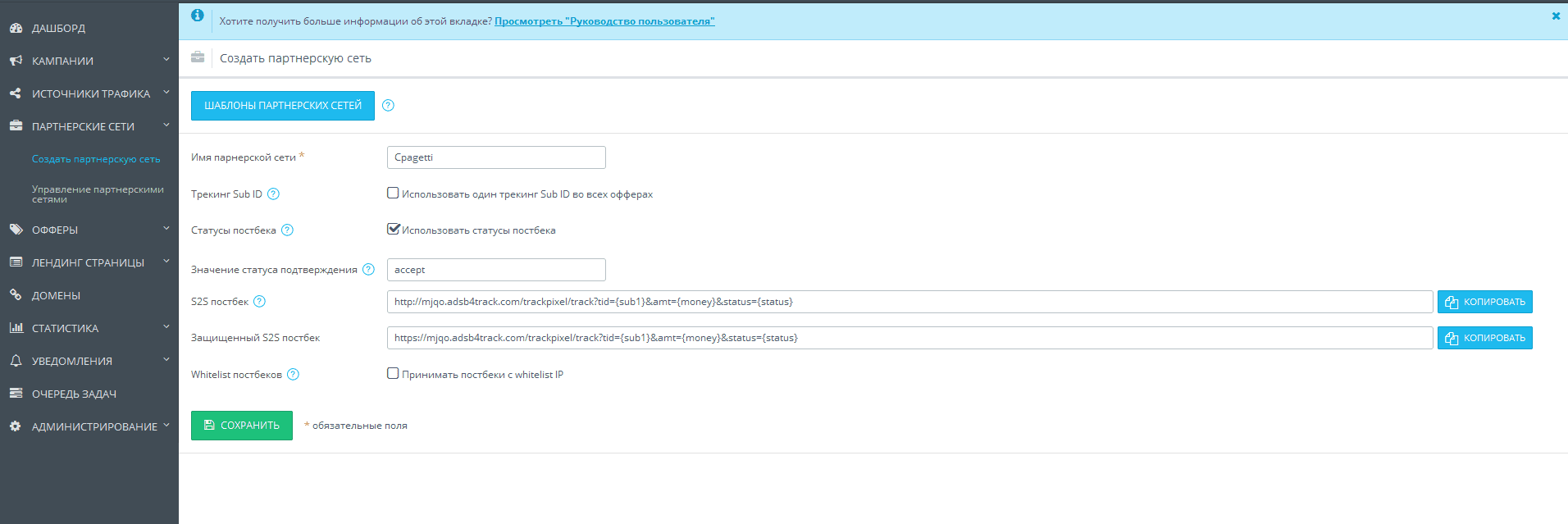The image size is (1568, 524).
Task: Click the http S2S postback URL field
Action: click(x=910, y=302)
